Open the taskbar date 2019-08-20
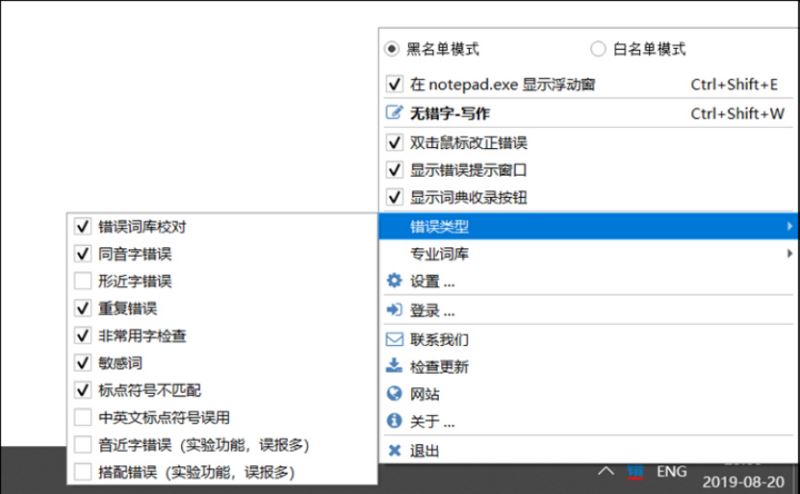The width and height of the screenshot is (800, 494). [743, 482]
